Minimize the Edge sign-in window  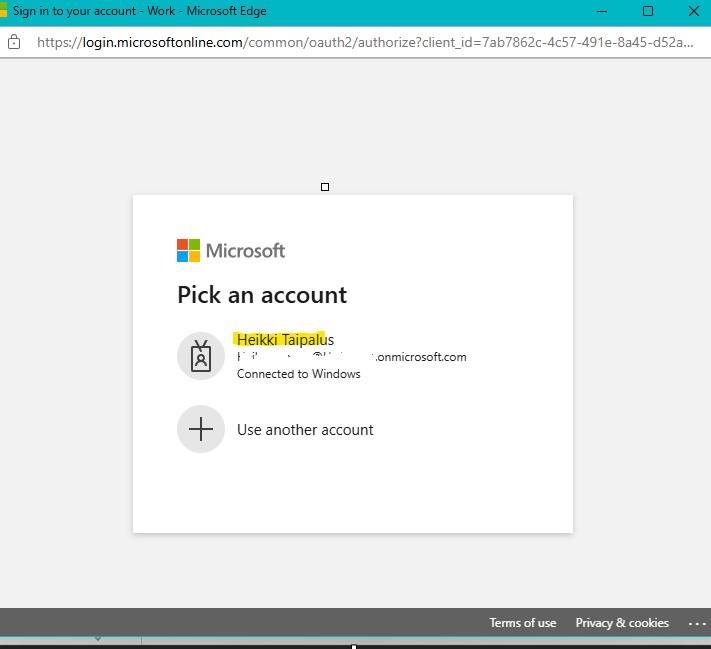[602, 11]
